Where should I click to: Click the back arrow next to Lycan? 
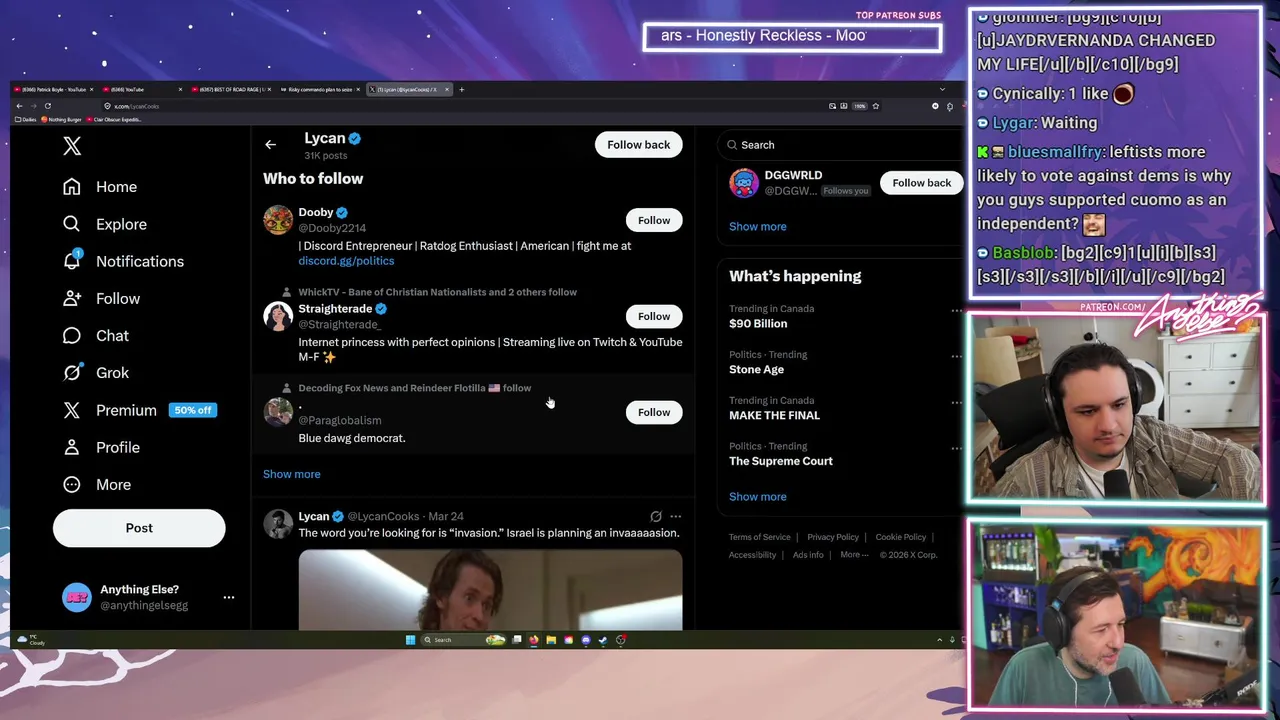coord(270,145)
